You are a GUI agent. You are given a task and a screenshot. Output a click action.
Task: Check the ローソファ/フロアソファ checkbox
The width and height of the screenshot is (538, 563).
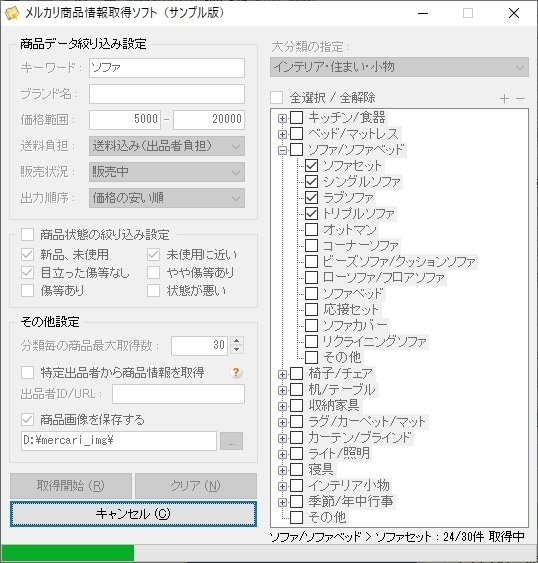[x=311, y=277]
